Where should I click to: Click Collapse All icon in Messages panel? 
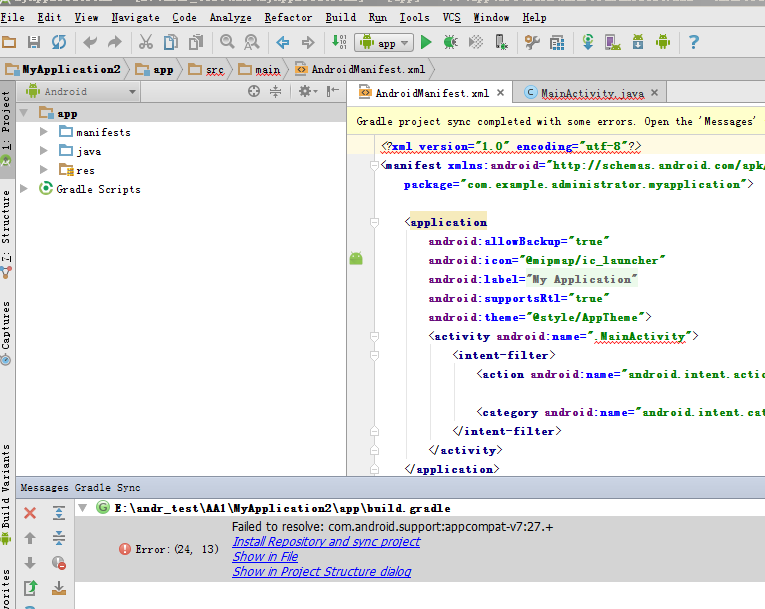59,538
